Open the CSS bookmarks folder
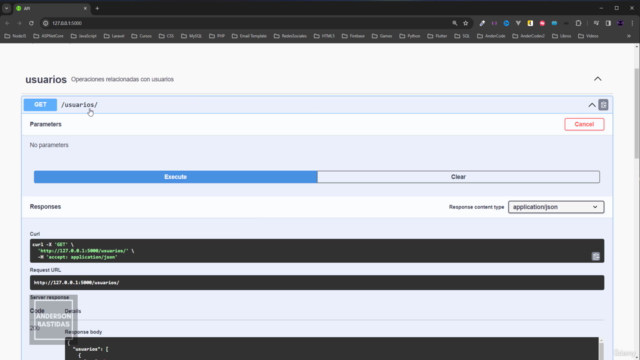Viewport: 640px width, 360px height. [x=166, y=36]
